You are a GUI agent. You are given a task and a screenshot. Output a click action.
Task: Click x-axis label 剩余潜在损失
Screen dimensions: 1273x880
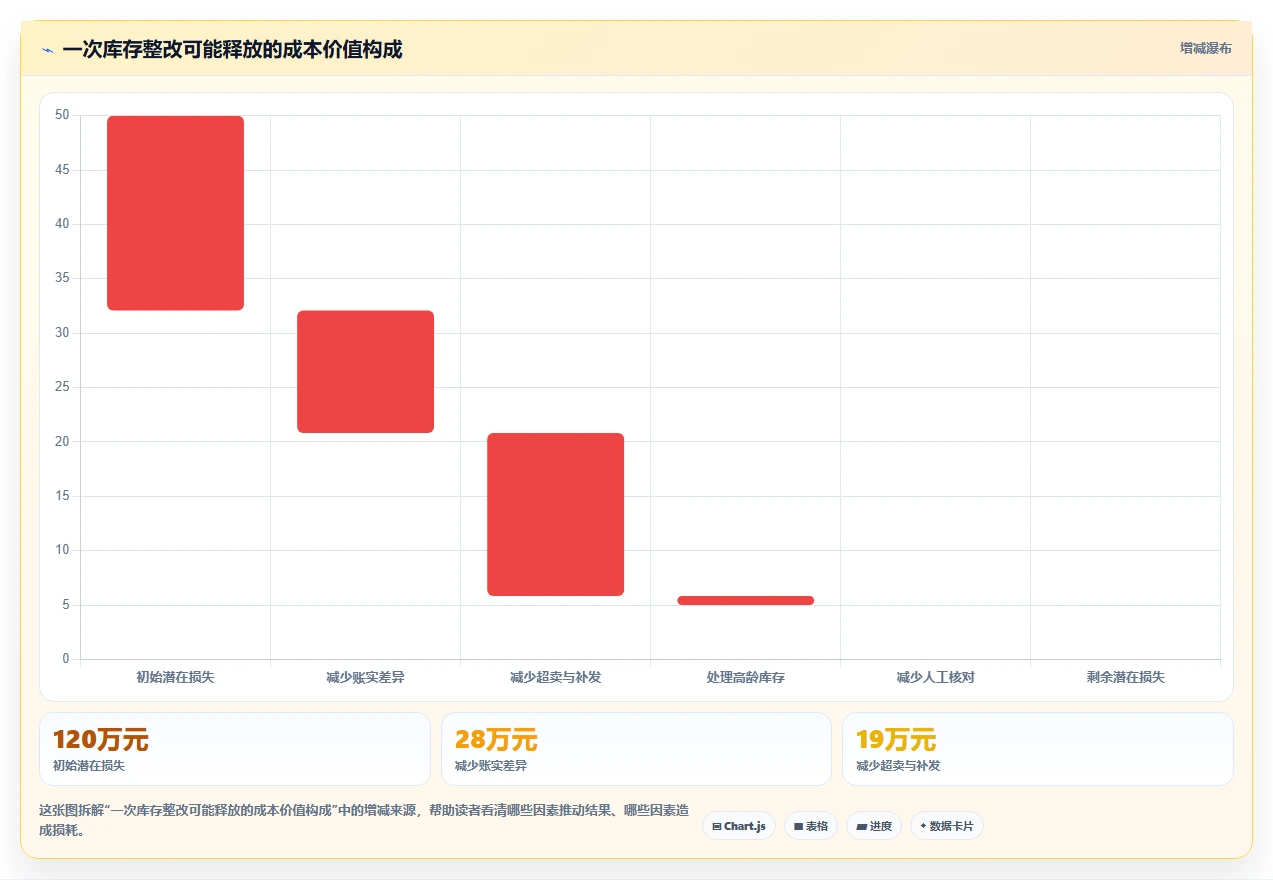[1125, 677]
